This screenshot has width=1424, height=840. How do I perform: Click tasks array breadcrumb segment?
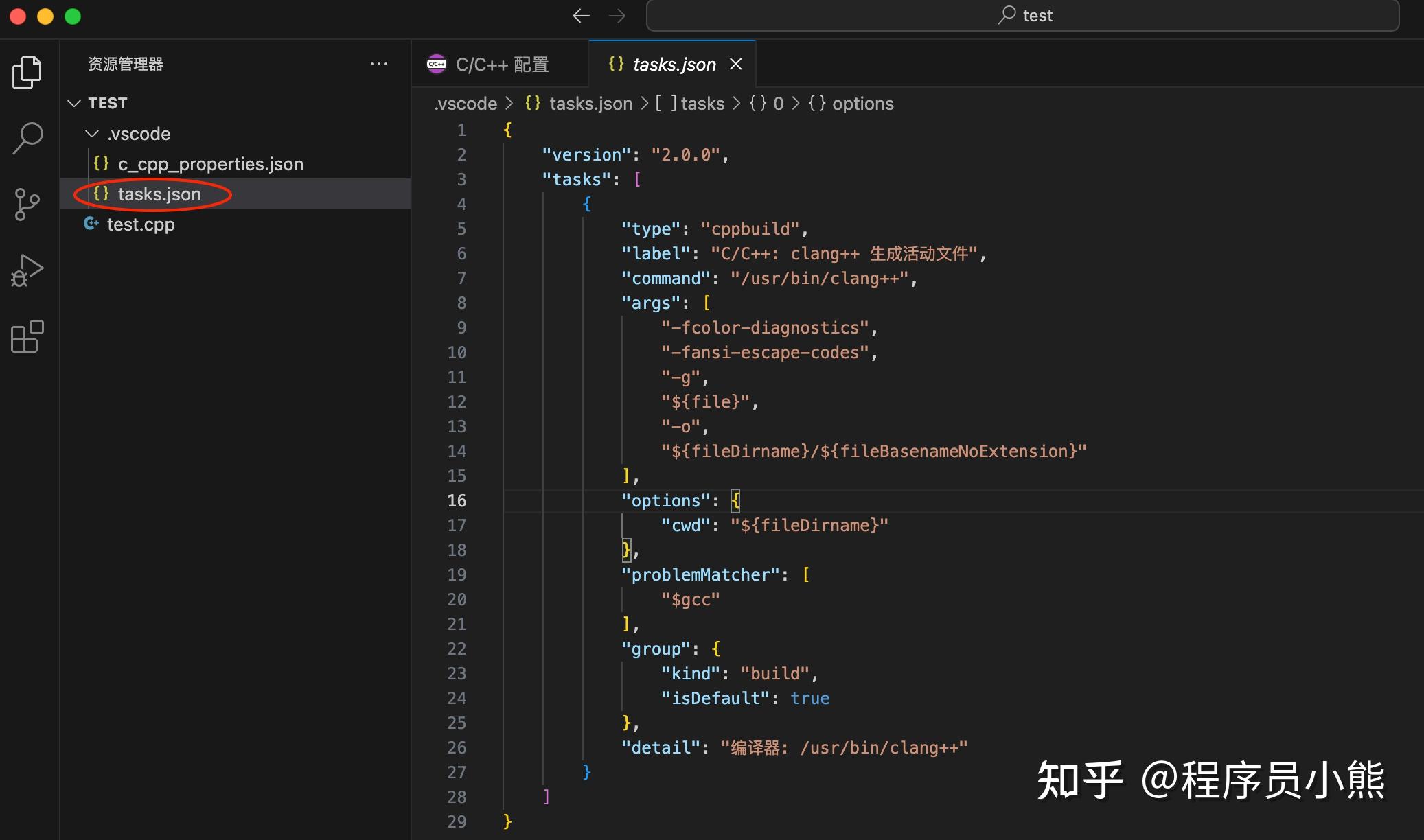pos(701,104)
